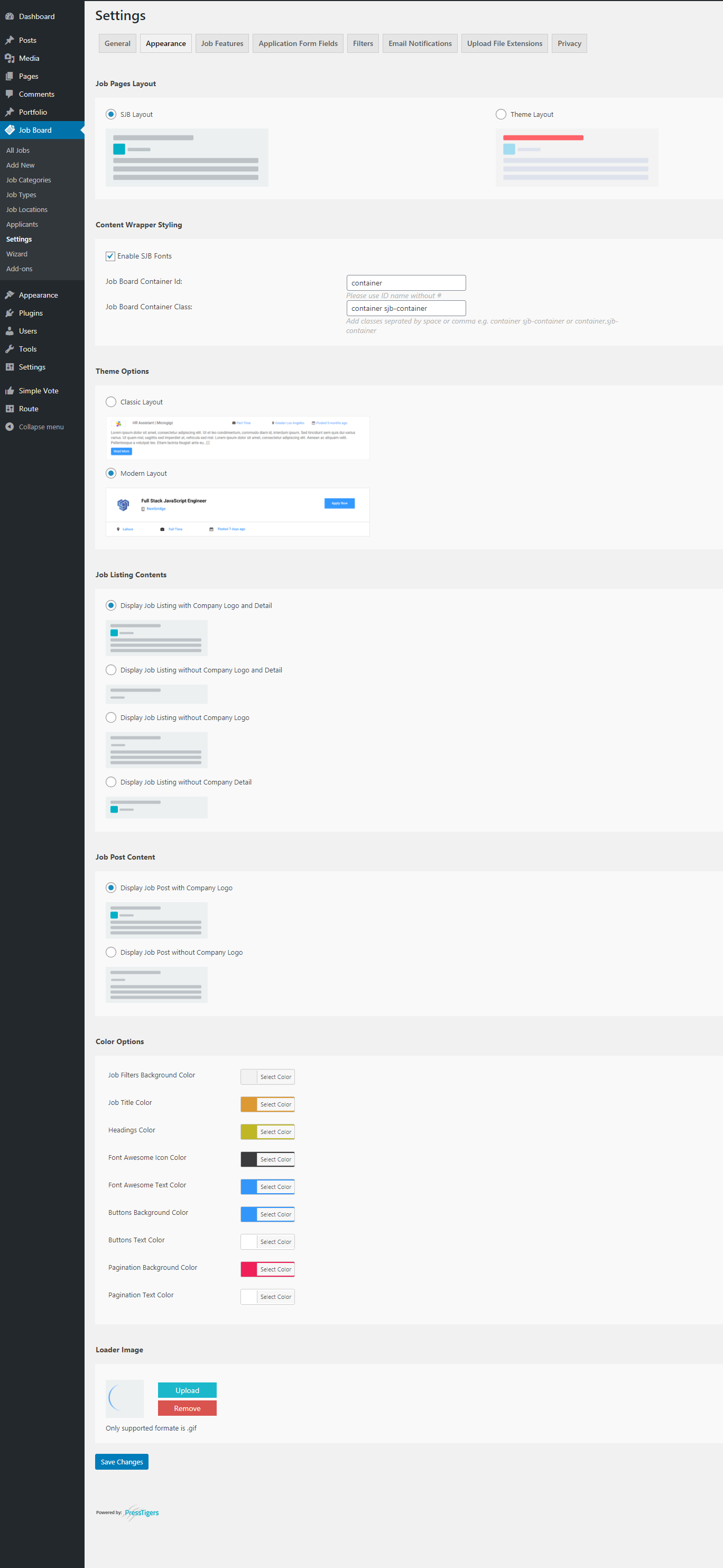Pick the Pagination Background Color swatch
Image resolution: width=723 pixels, height=1568 pixels.
(249, 1269)
